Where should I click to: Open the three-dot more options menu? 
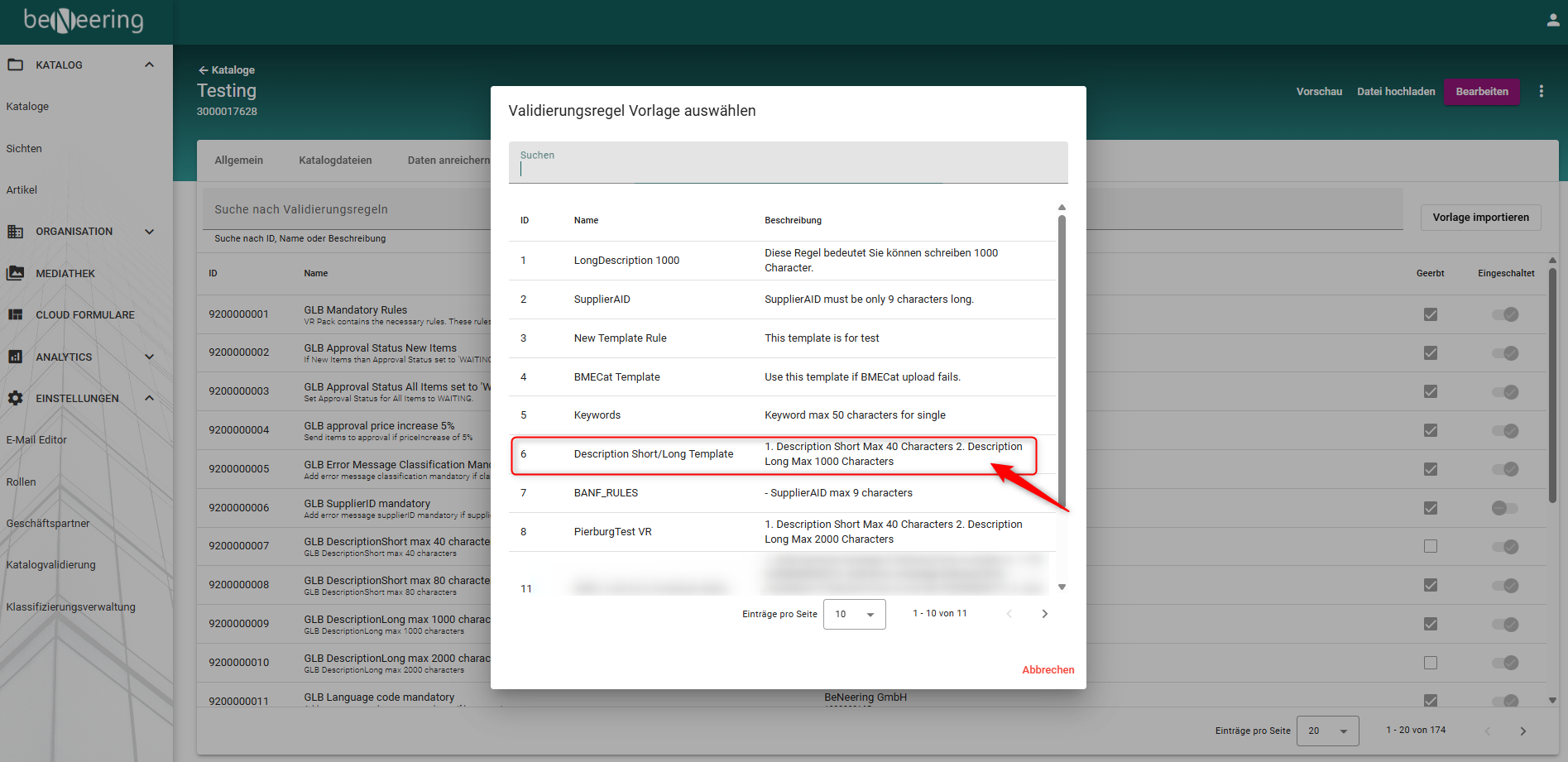[1541, 92]
